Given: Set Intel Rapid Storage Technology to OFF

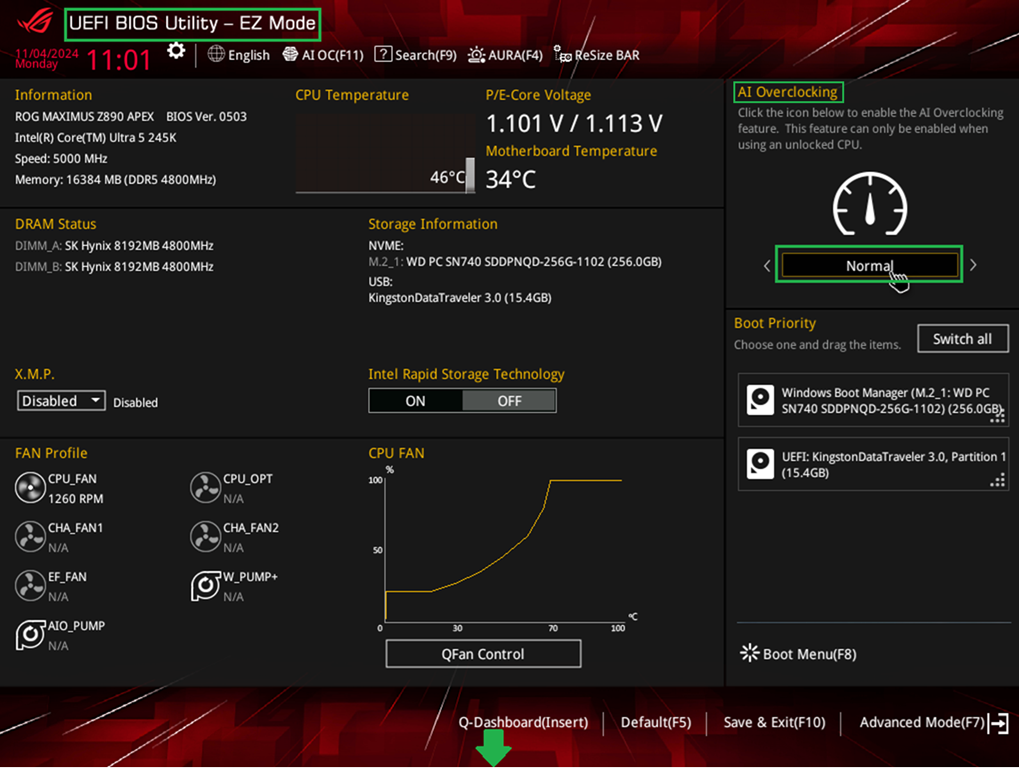Looking at the screenshot, I should point(509,401).
